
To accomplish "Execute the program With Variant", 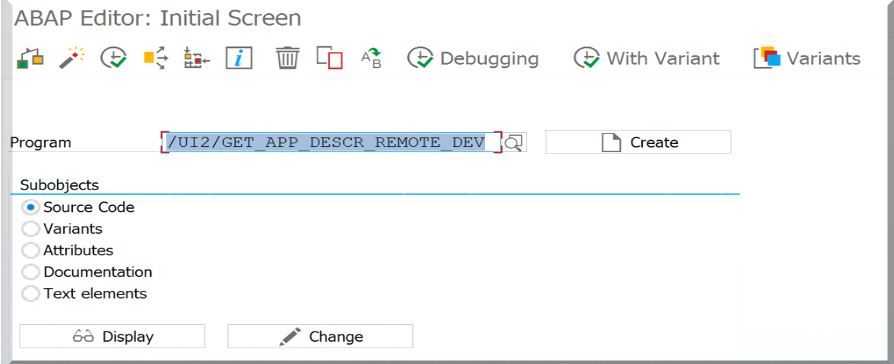I will point(647,58).
